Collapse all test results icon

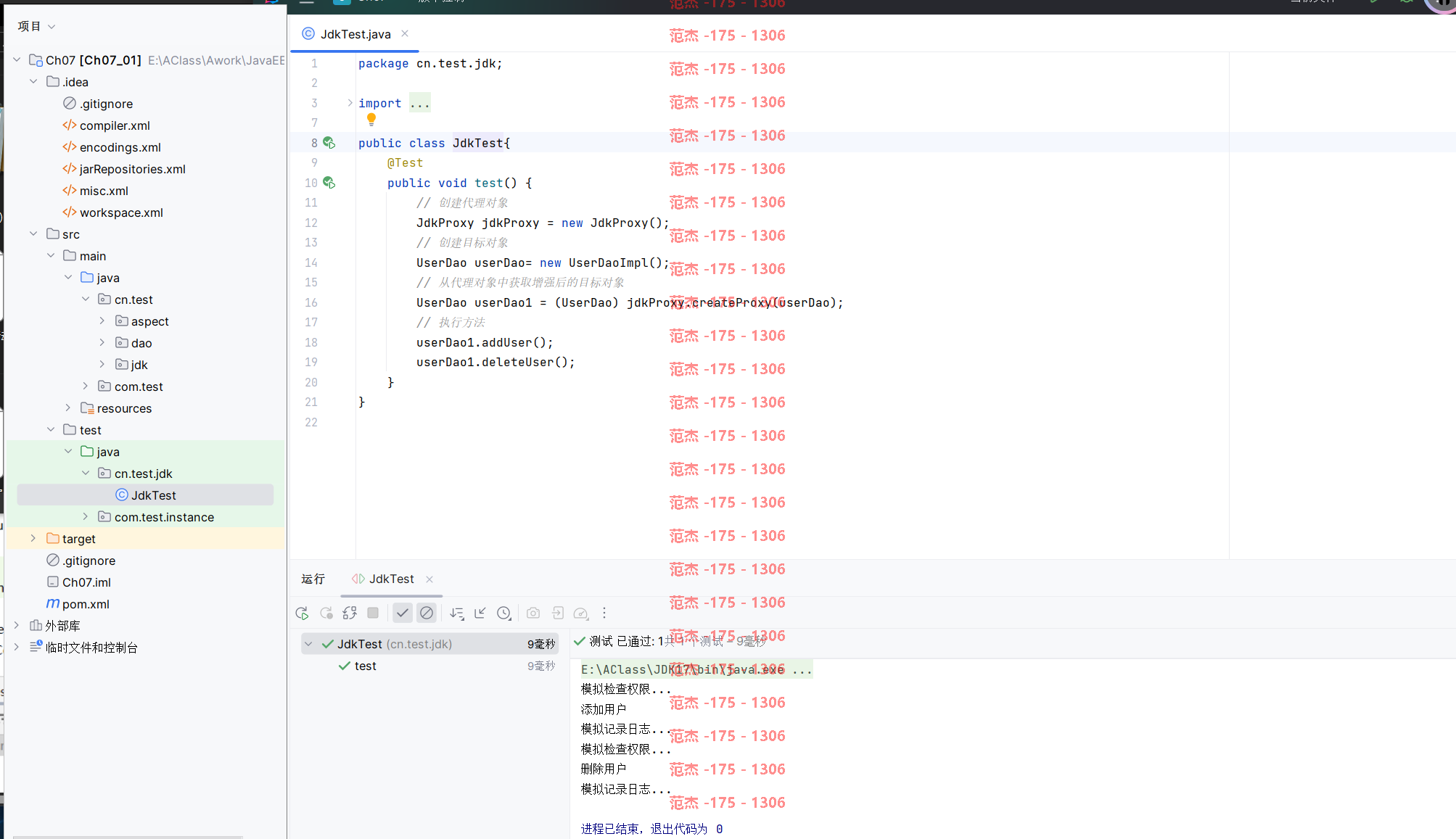(480, 613)
